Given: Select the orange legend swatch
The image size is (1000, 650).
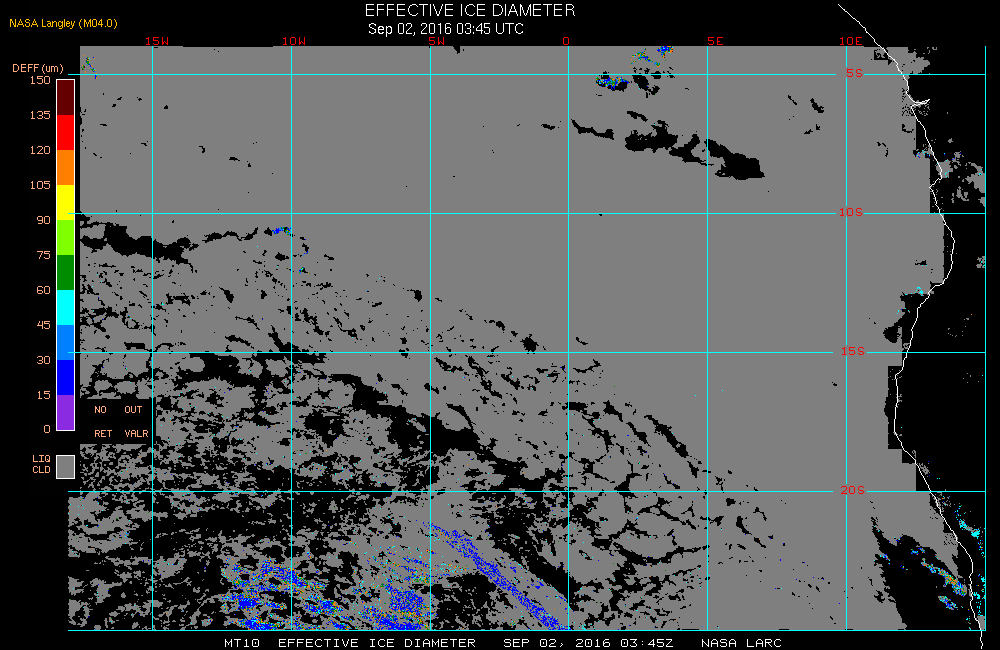Looking at the screenshot, I should click(66, 168).
